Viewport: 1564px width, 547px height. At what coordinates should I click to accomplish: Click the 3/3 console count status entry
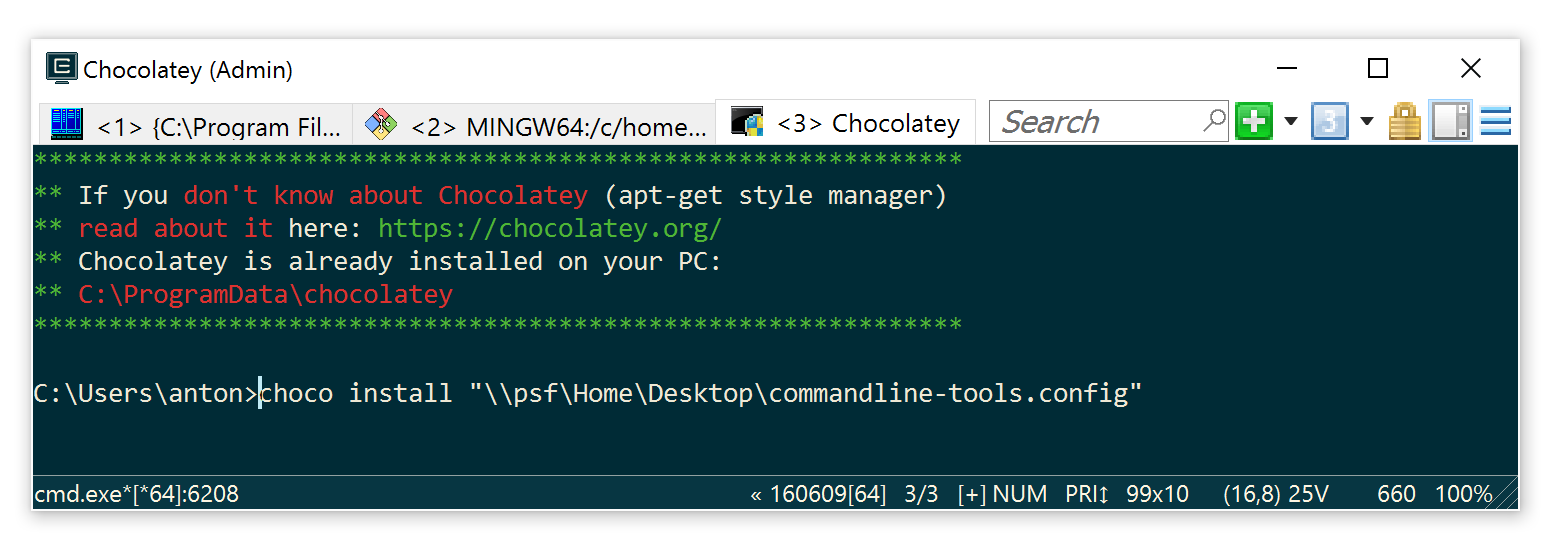click(x=921, y=494)
